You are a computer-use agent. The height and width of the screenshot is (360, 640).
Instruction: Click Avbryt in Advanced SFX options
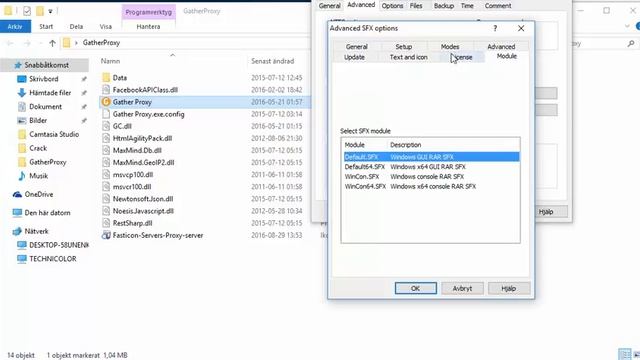[x=462, y=288]
